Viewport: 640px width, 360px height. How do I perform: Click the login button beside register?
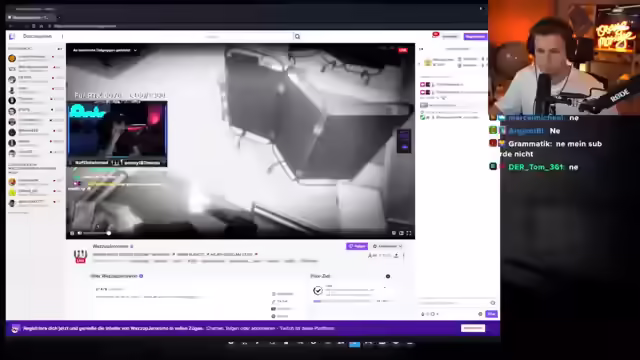[450, 36]
